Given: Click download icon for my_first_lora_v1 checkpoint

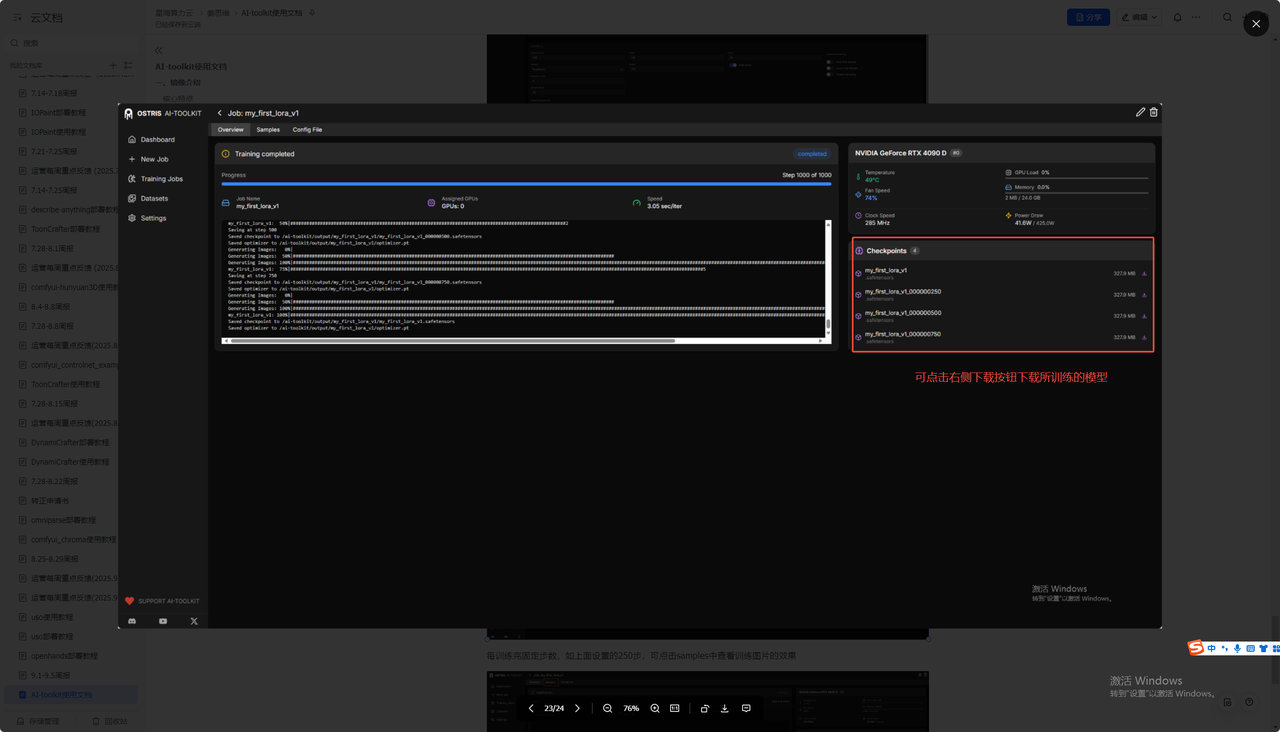Looking at the screenshot, I should pos(1144,273).
